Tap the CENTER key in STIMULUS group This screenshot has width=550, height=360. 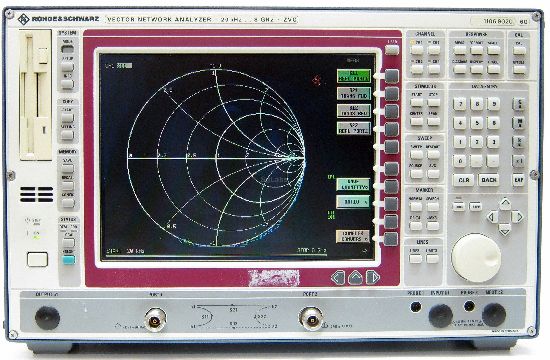(x=417, y=121)
